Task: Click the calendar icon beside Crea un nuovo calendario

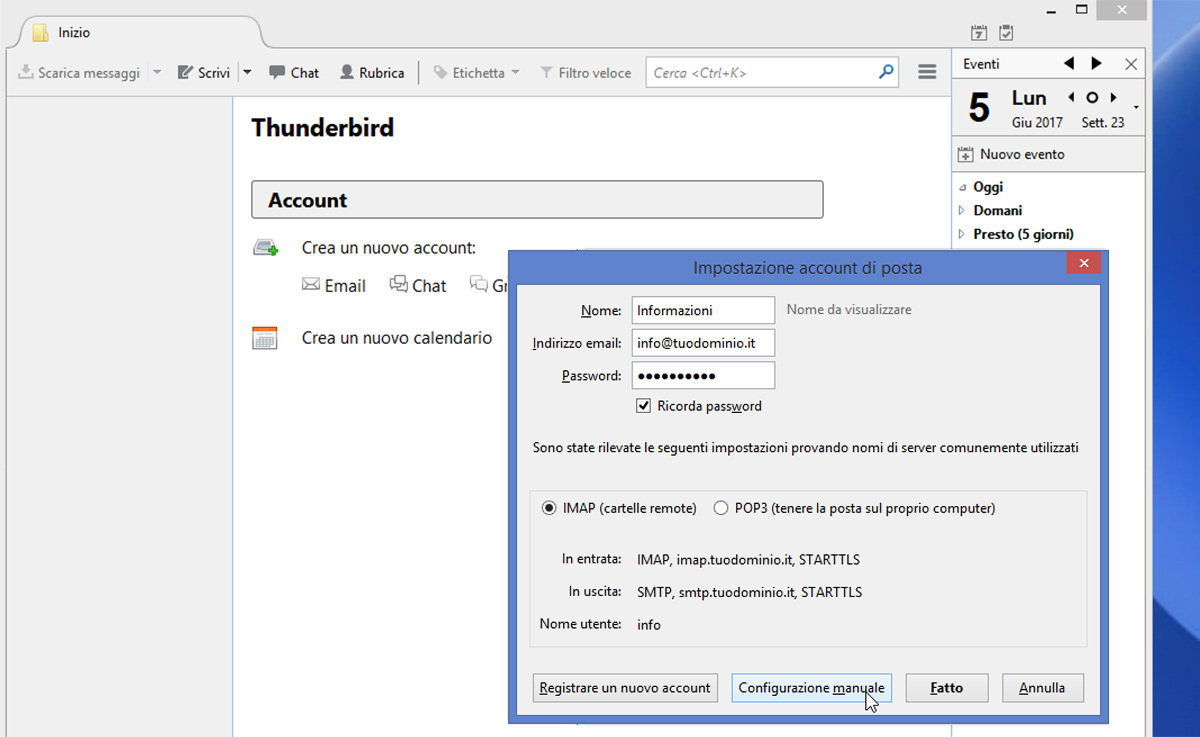Action: tap(264, 338)
